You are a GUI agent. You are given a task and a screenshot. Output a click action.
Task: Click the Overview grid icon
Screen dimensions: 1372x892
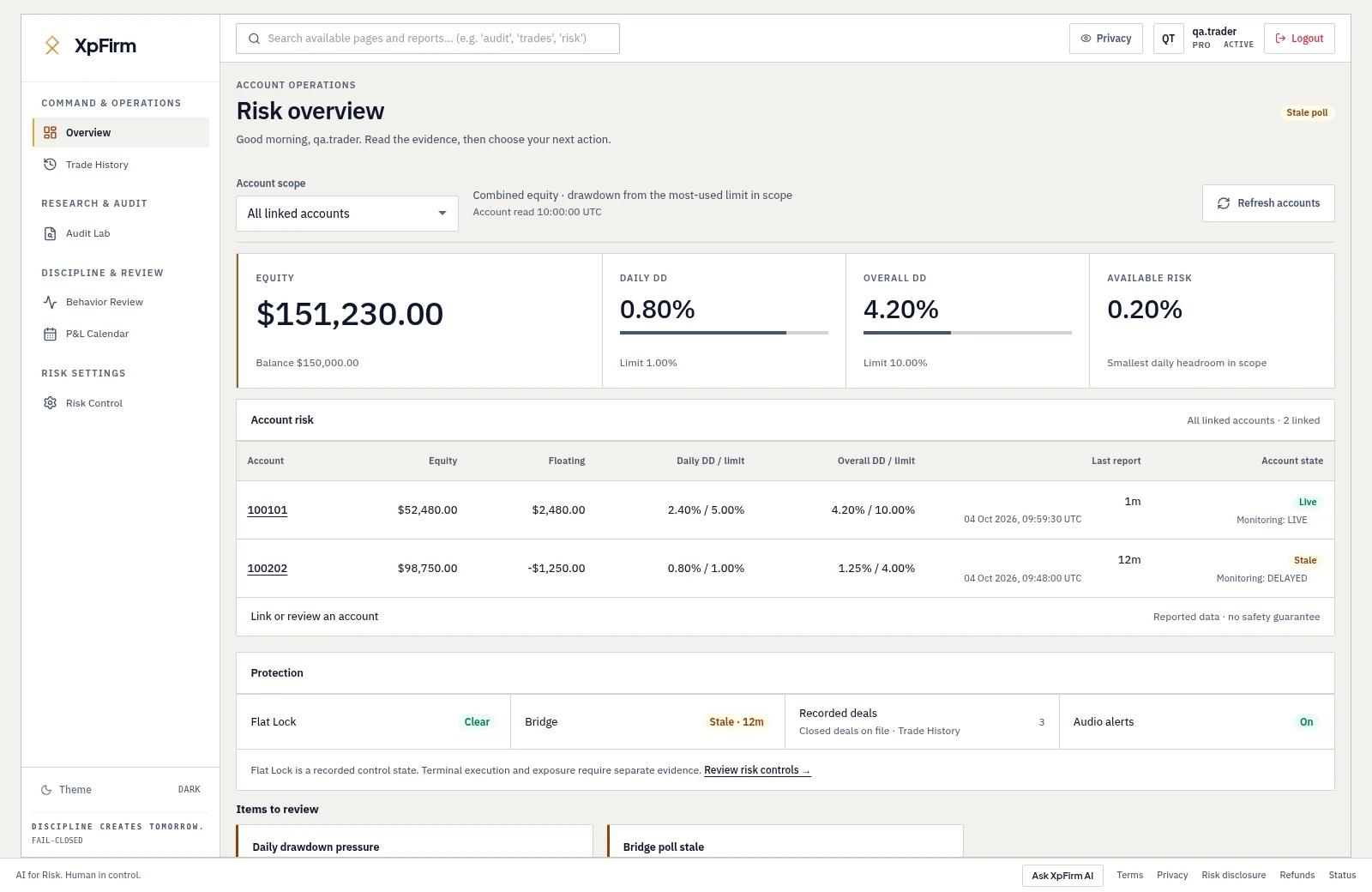click(x=51, y=133)
